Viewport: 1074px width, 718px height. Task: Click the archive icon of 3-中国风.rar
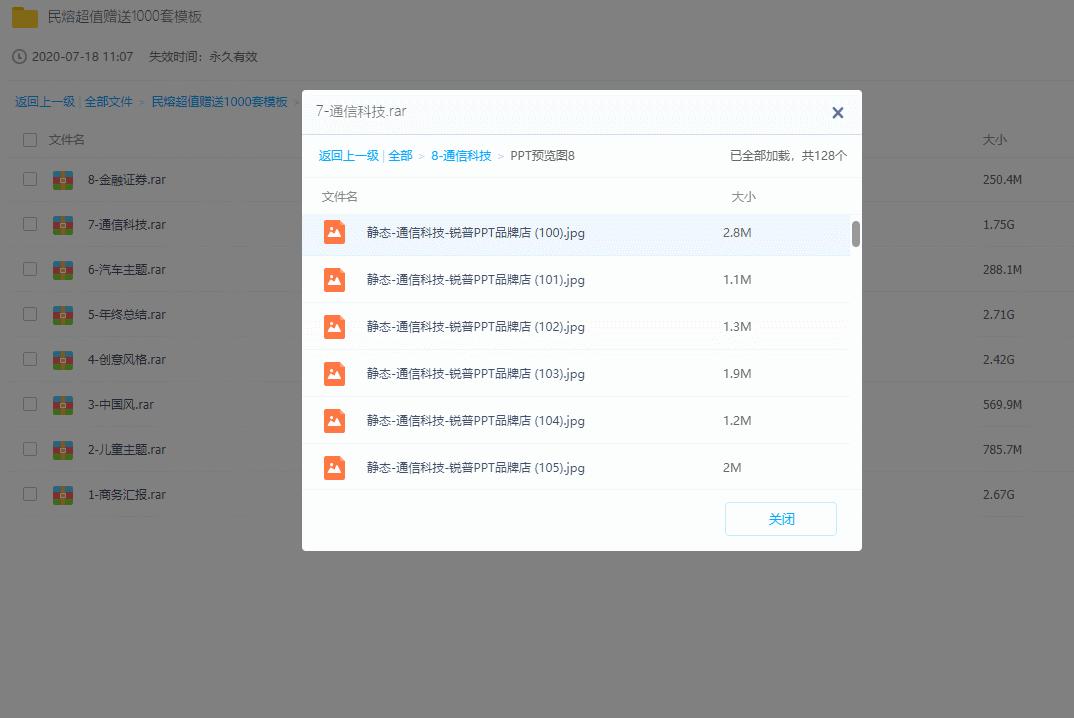tap(61, 404)
